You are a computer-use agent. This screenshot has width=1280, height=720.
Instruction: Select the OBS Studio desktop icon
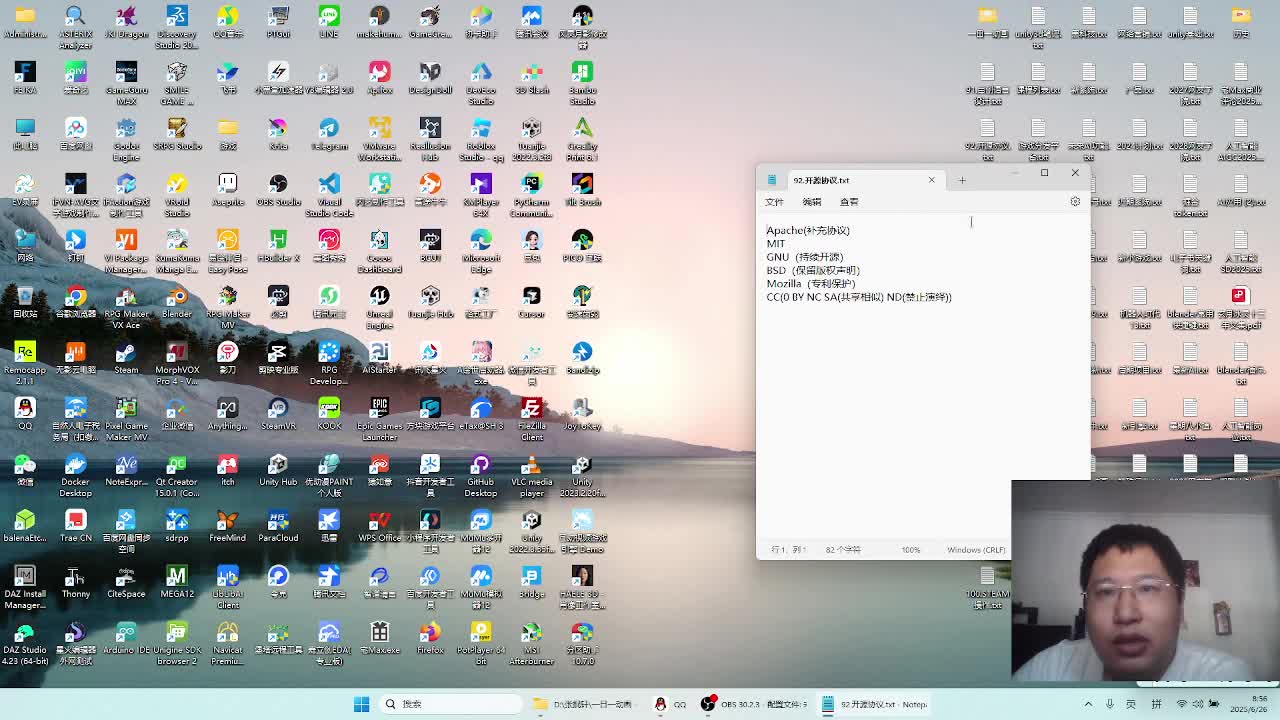click(278, 188)
